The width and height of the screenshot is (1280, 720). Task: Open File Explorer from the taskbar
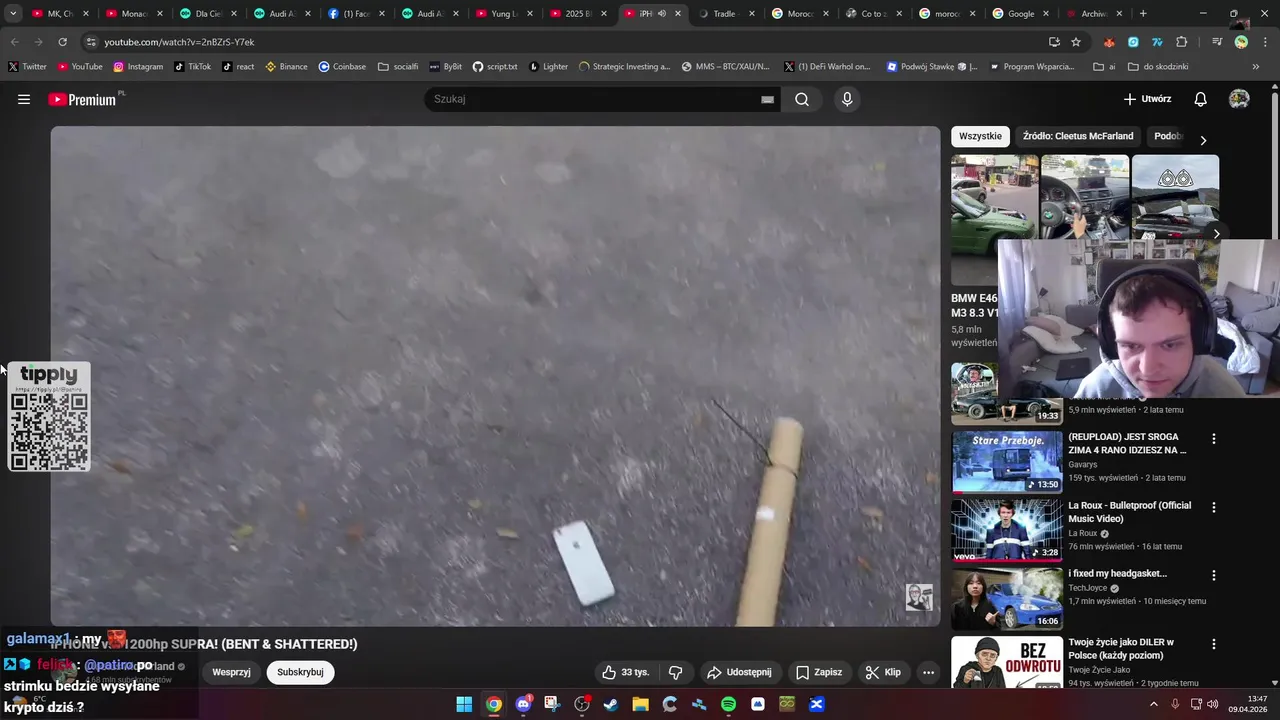(640, 704)
